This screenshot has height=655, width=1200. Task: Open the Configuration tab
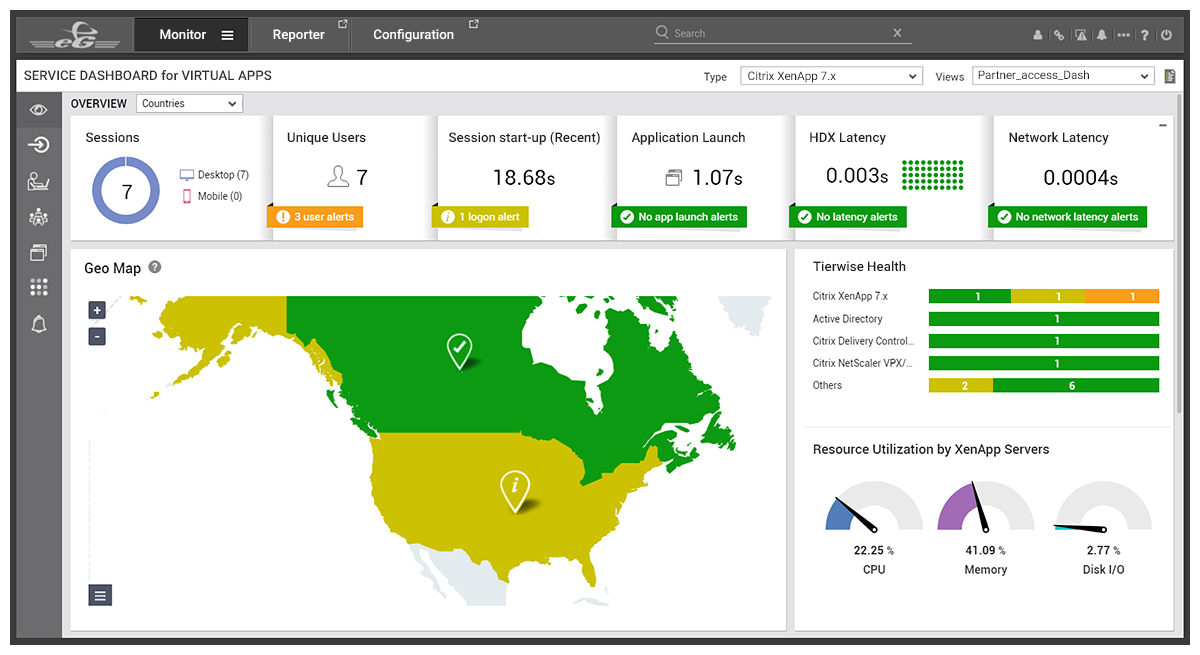click(414, 35)
